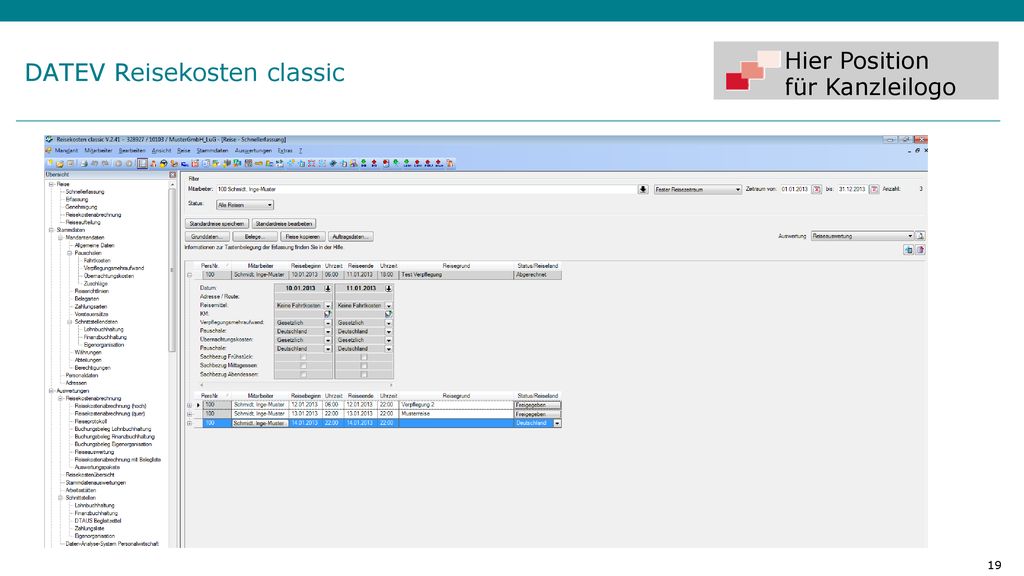1024x576 pixels.
Task: Tick Sachbezug Mittagessen checkbox for 11.01.2013
Action: (364, 366)
